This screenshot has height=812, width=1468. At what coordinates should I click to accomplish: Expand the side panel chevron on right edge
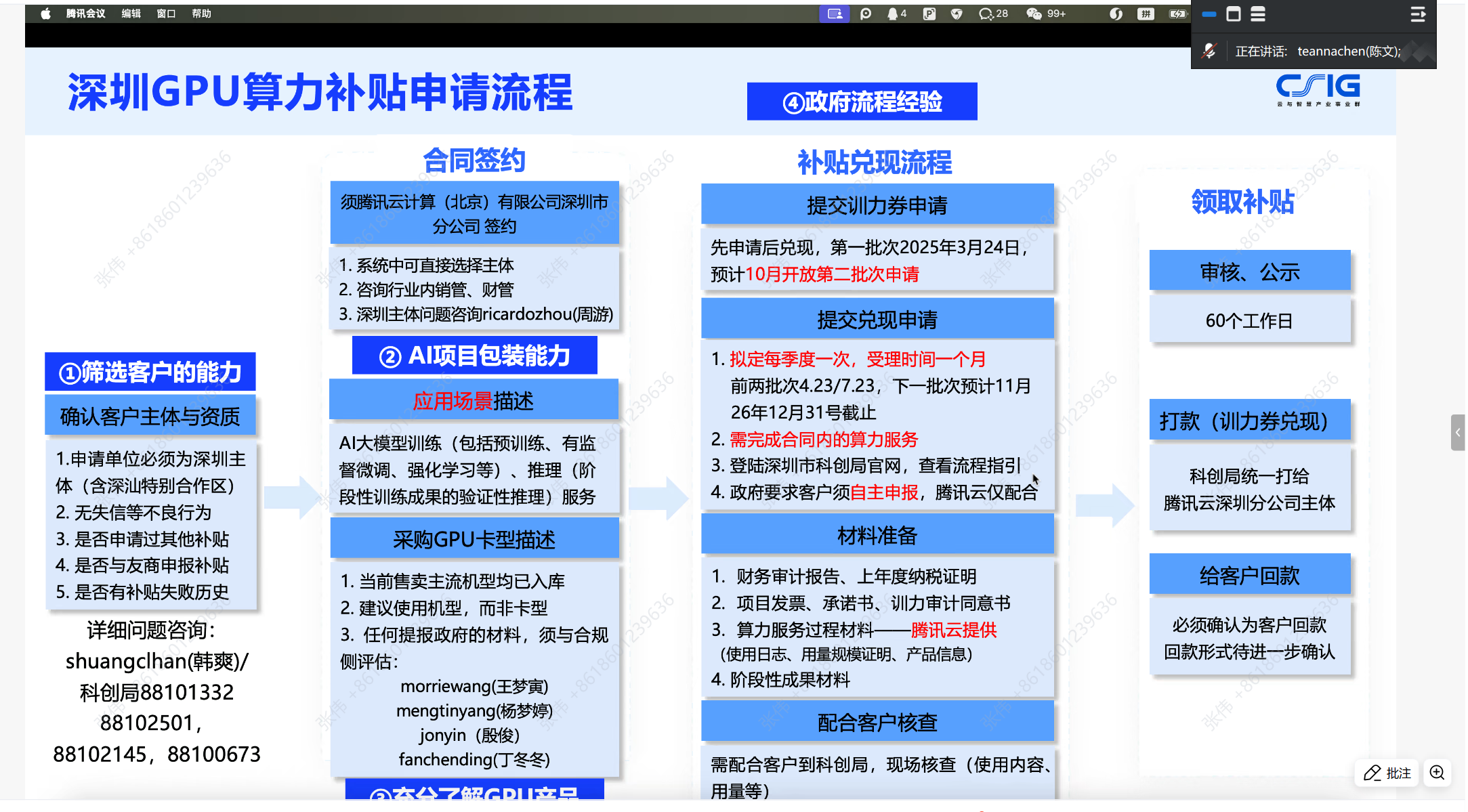(x=1458, y=432)
